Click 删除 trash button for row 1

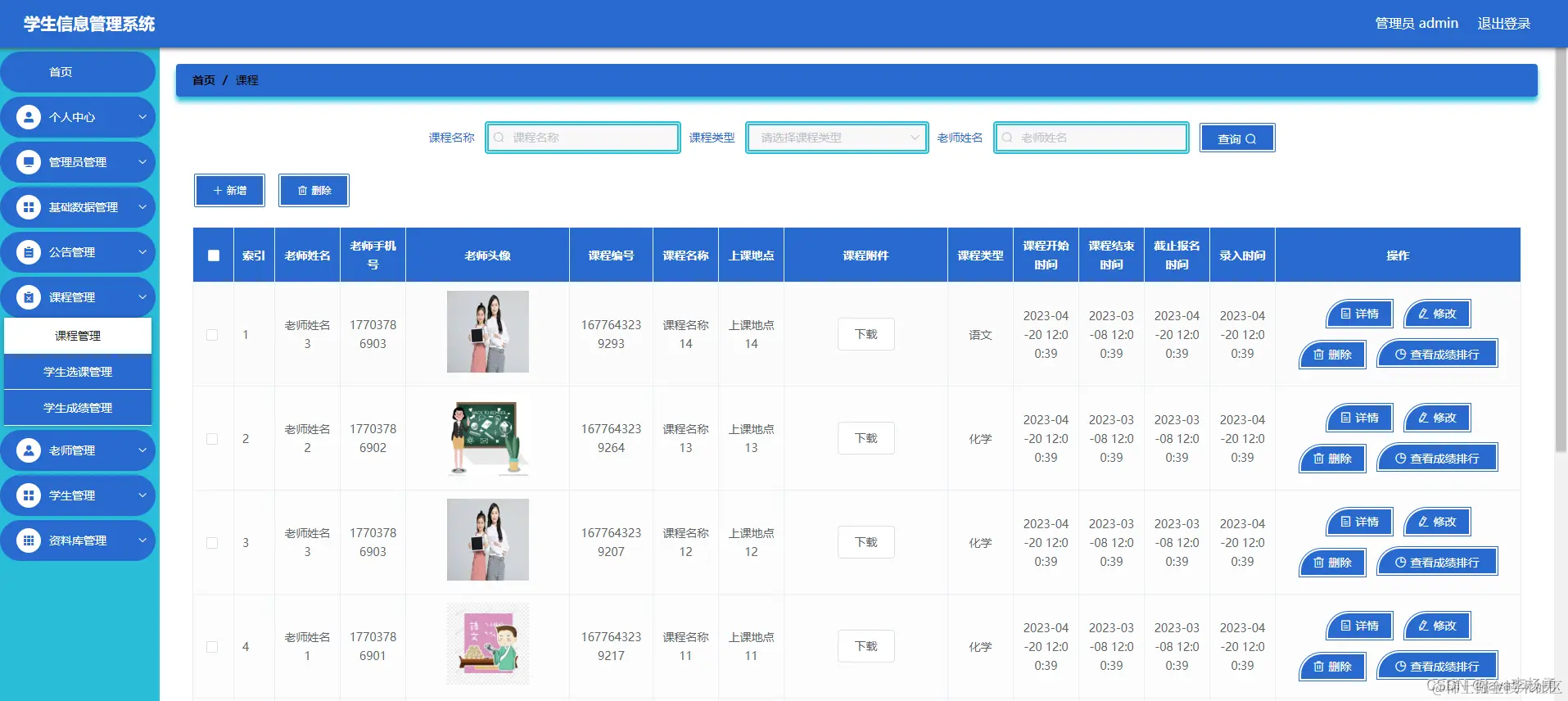pyautogui.click(x=1333, y=355)
